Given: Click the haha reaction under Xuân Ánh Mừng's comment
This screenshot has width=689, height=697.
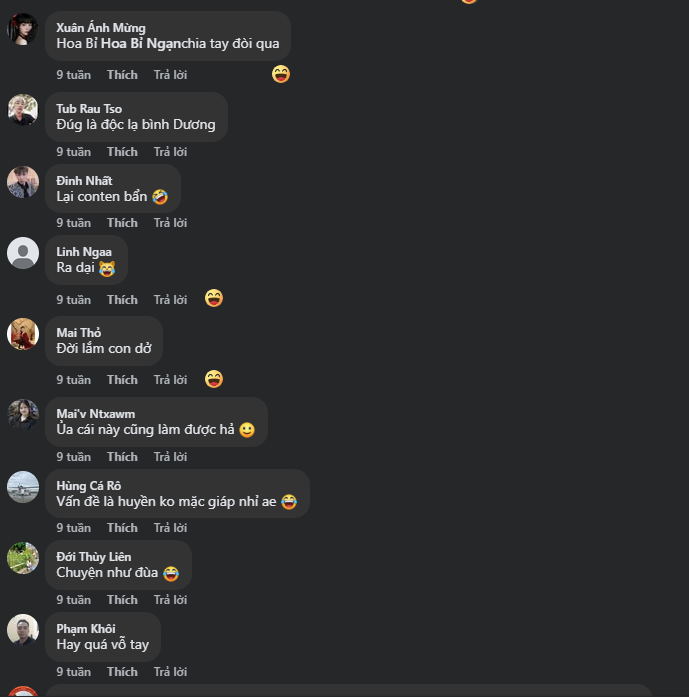Looking at the screenshot, I should click(x=281, y=74).
